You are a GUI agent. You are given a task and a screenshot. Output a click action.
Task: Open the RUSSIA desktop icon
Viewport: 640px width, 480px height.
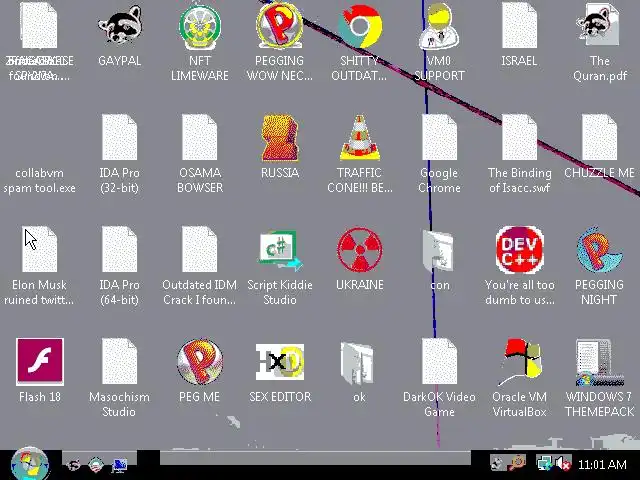click(280, 138)
